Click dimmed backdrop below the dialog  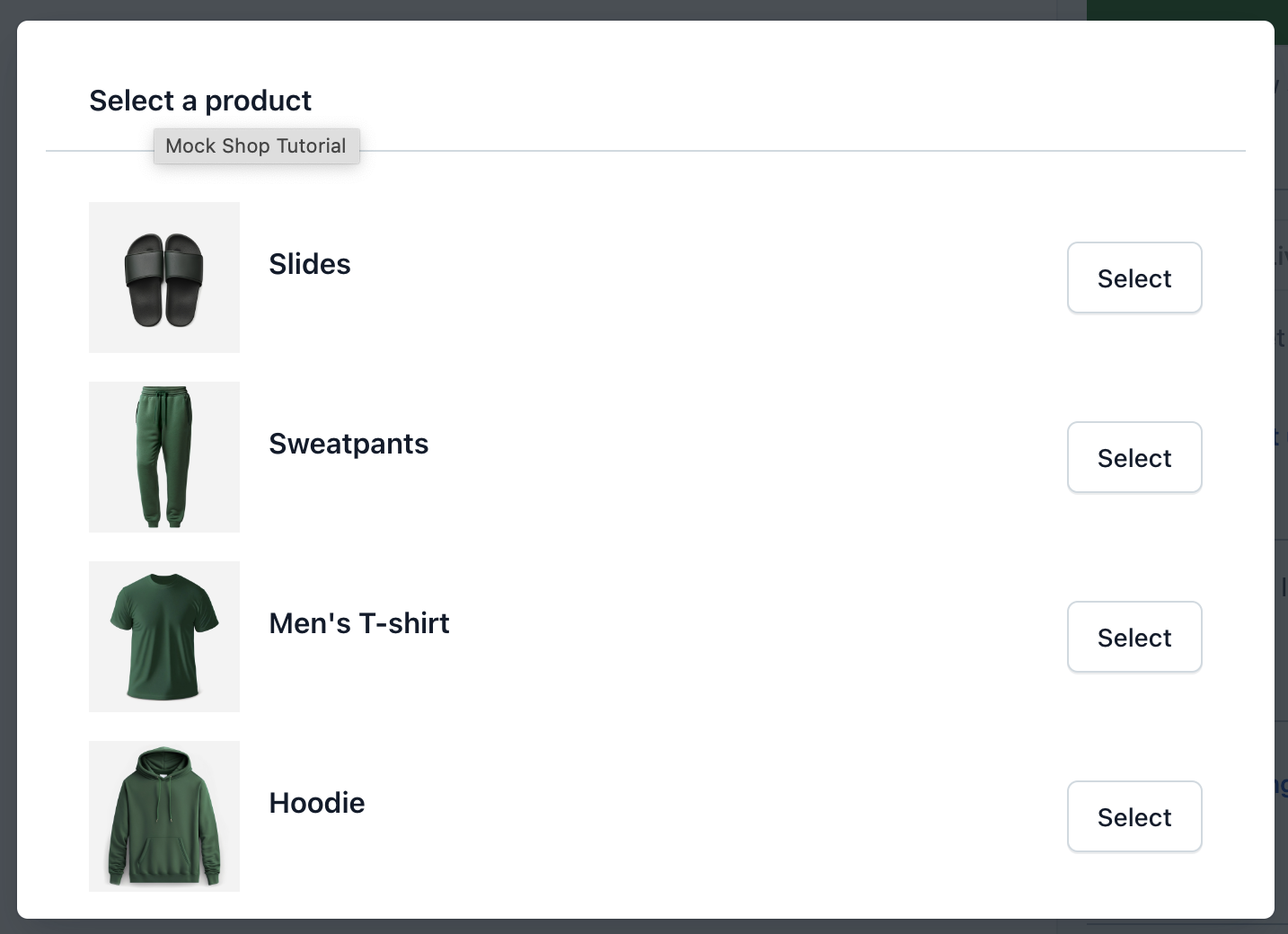point(629,927)
